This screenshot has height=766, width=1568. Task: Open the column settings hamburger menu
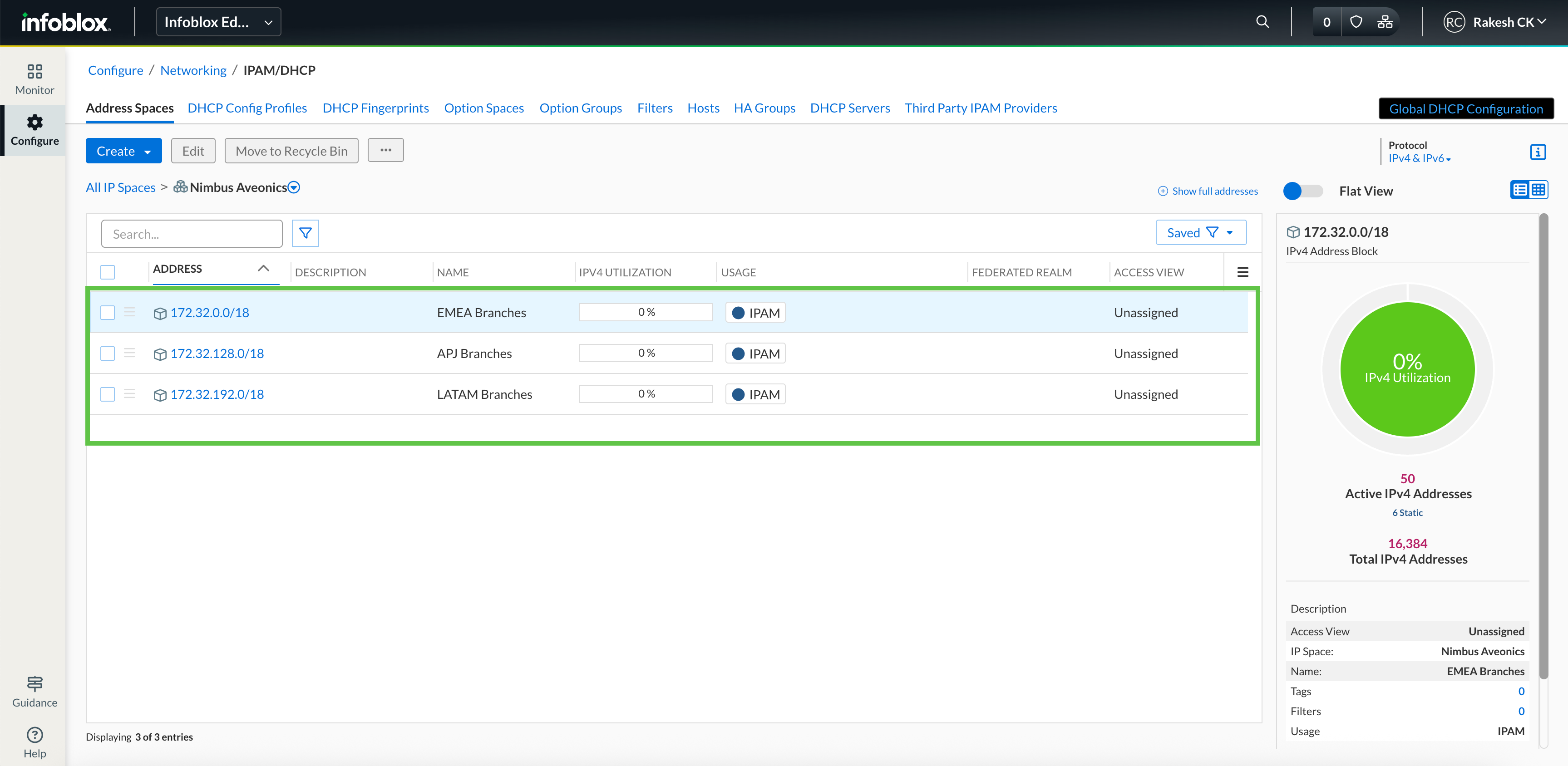(x=1243, y=273)
